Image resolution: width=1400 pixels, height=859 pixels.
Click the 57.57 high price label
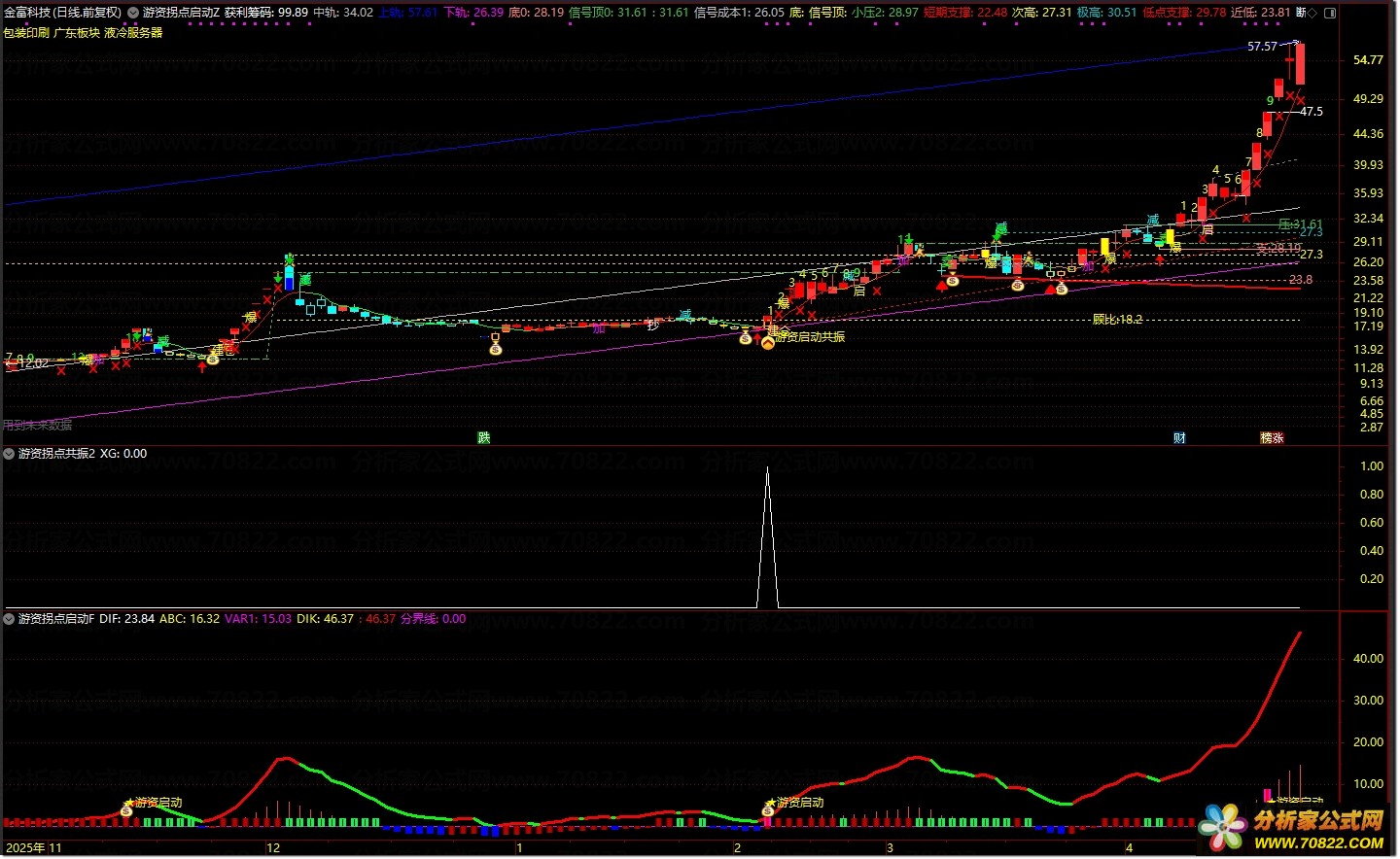point(1262,47)
